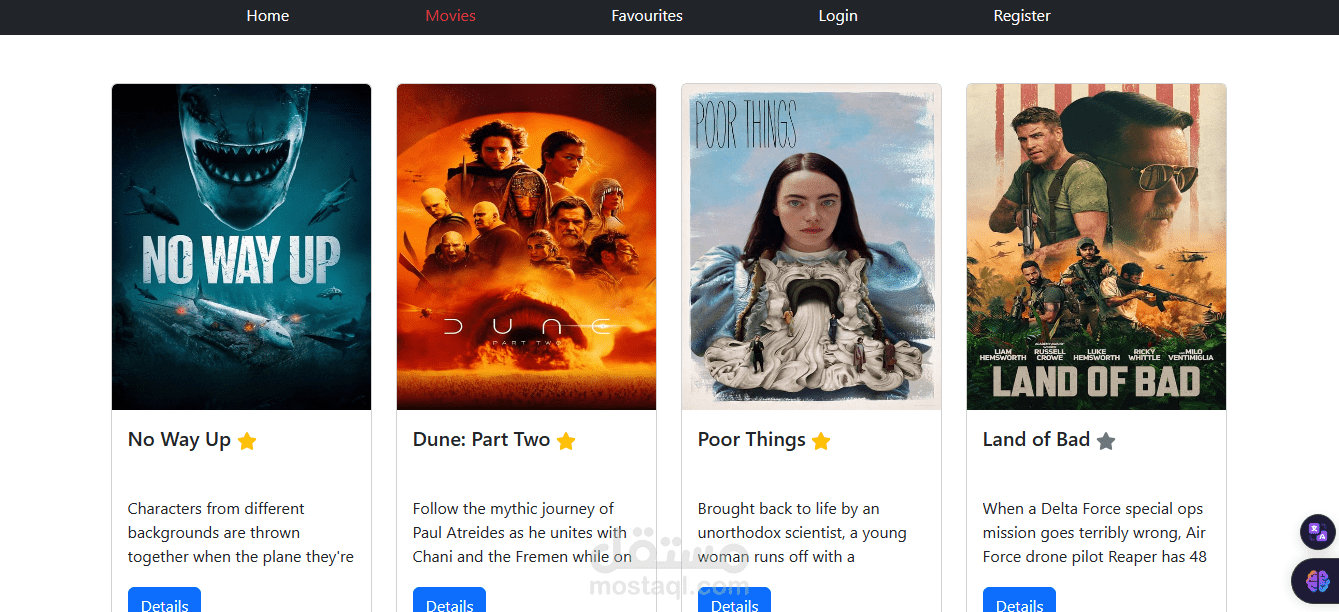Click the description starting "Follow the mythic journey"
The height and width of the screenshot is (612, 1339).
(x=522, y=533)
